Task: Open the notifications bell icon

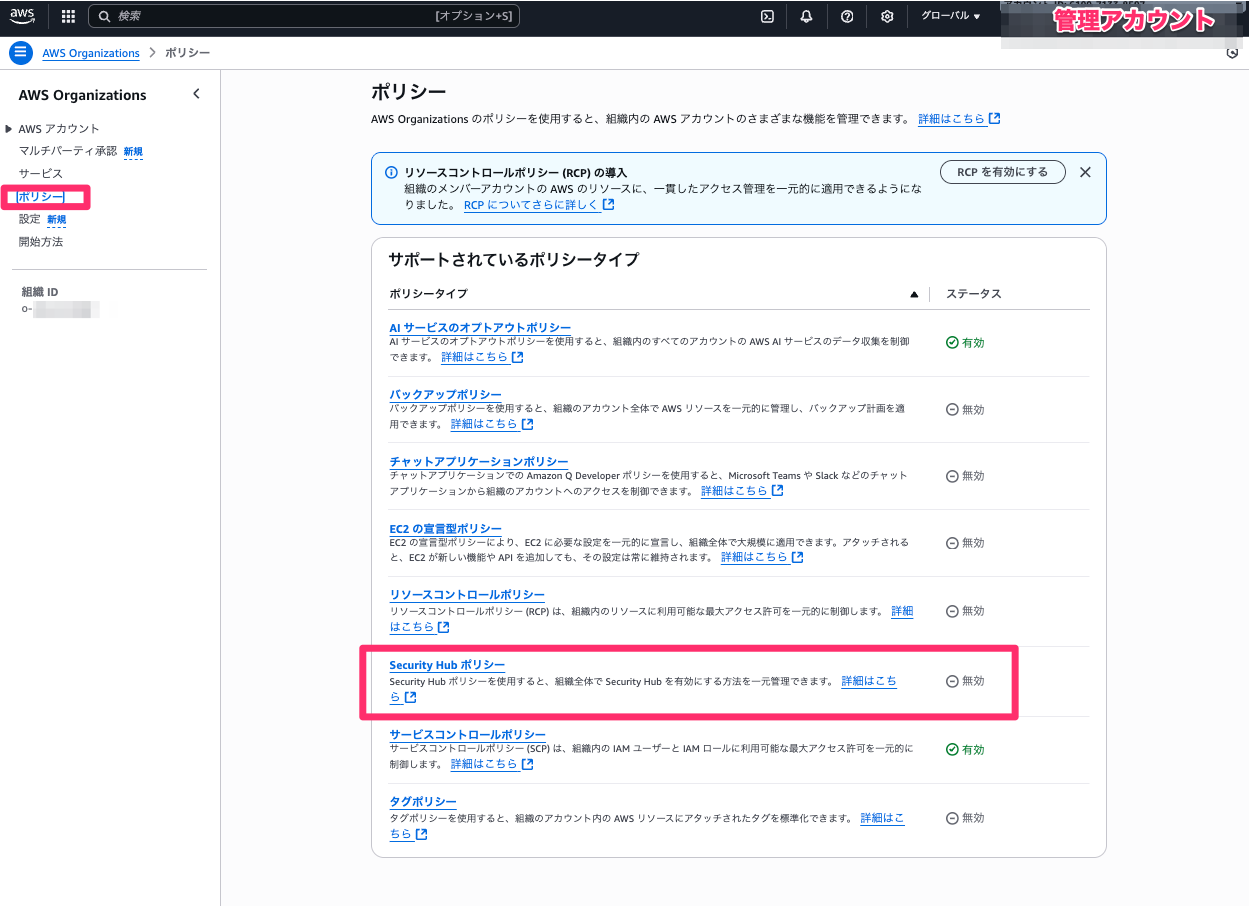Action: [806, 16]
